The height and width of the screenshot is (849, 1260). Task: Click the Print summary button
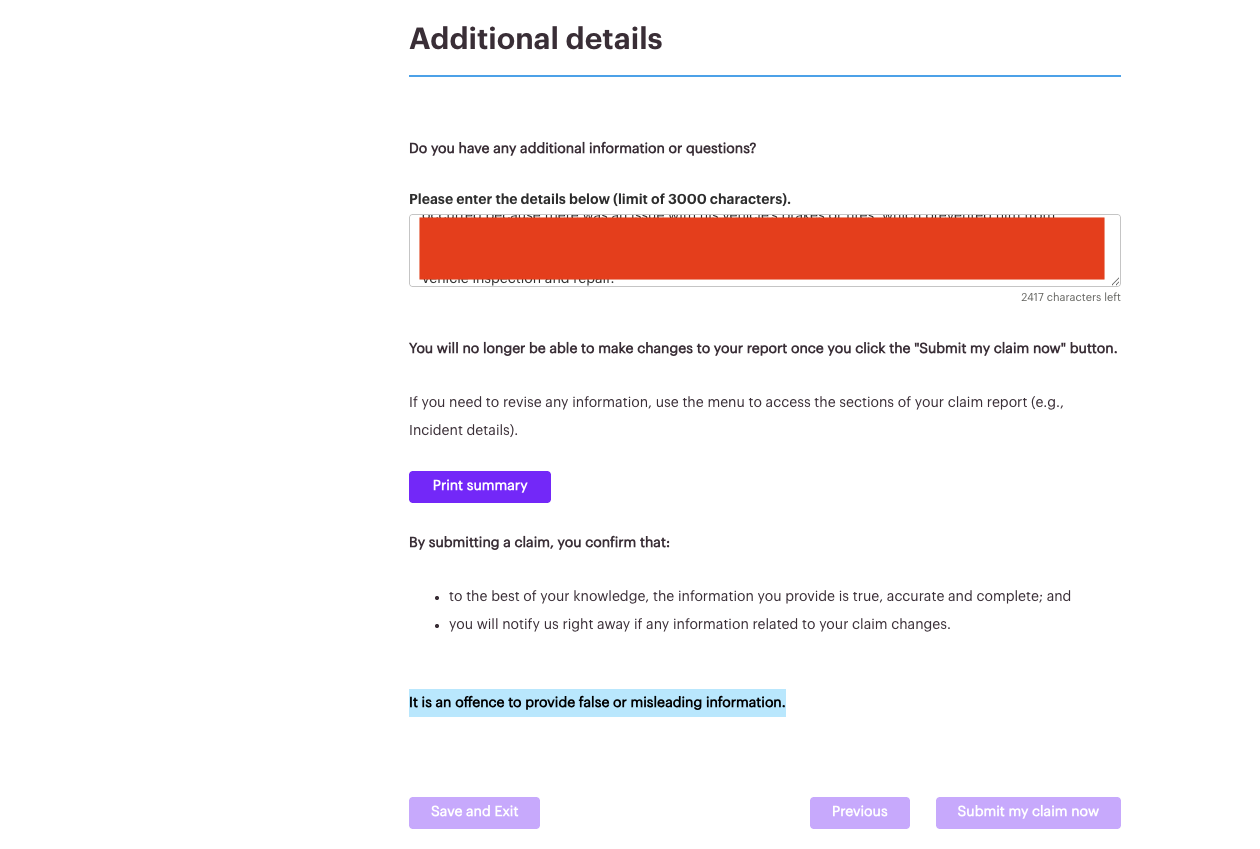click(479, 486)
